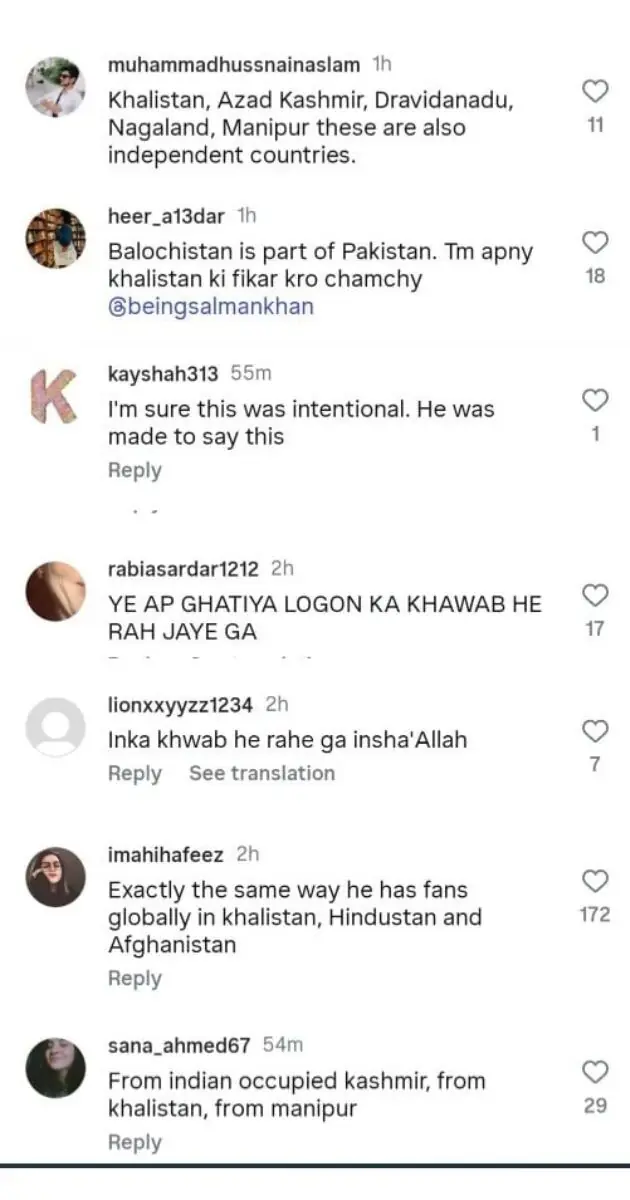
Task: Open heer_a13dar's profile avatar
Action: tap(55, 238)
